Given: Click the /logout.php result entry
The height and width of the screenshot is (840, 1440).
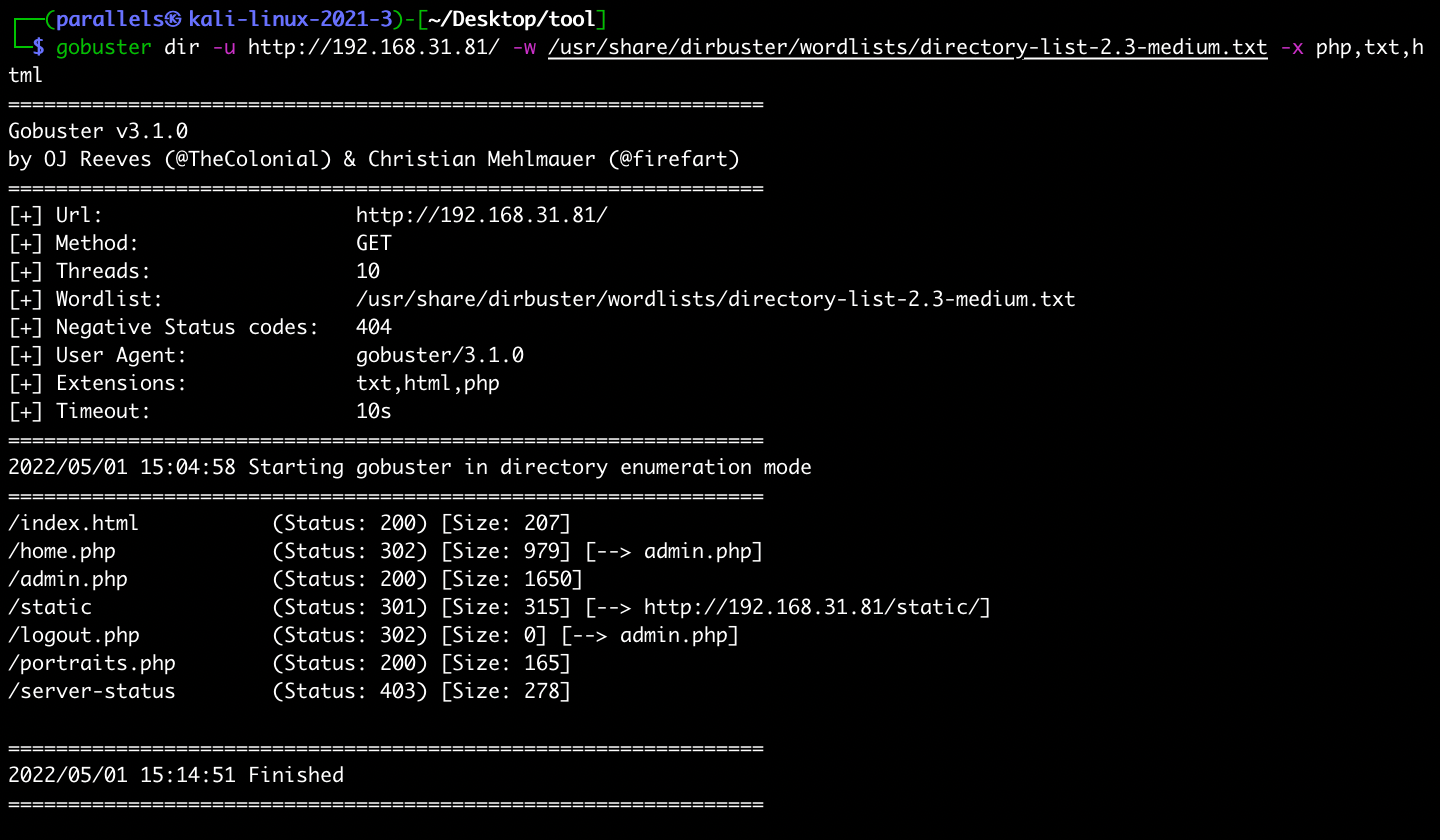Looking at the screenshot, I should (x=73, y=635).
